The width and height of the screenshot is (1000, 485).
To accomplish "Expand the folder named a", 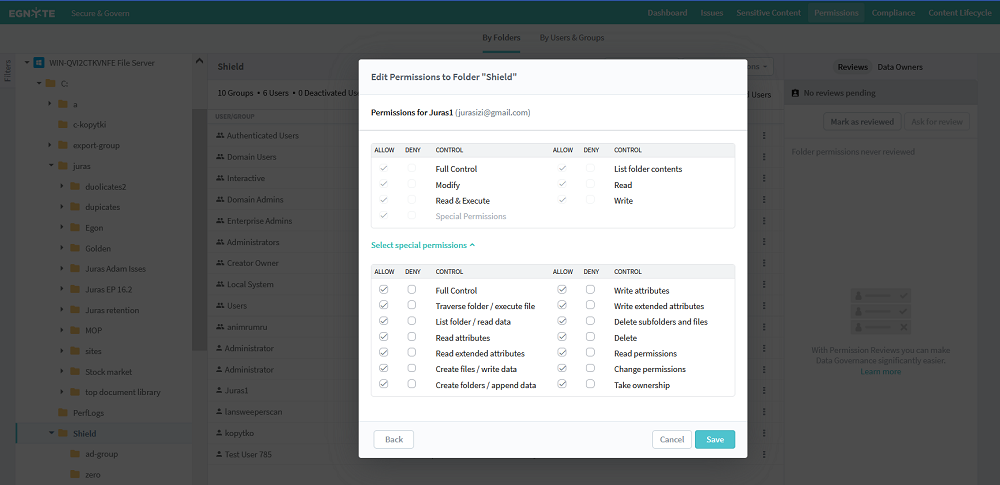I will coord(50,103).
